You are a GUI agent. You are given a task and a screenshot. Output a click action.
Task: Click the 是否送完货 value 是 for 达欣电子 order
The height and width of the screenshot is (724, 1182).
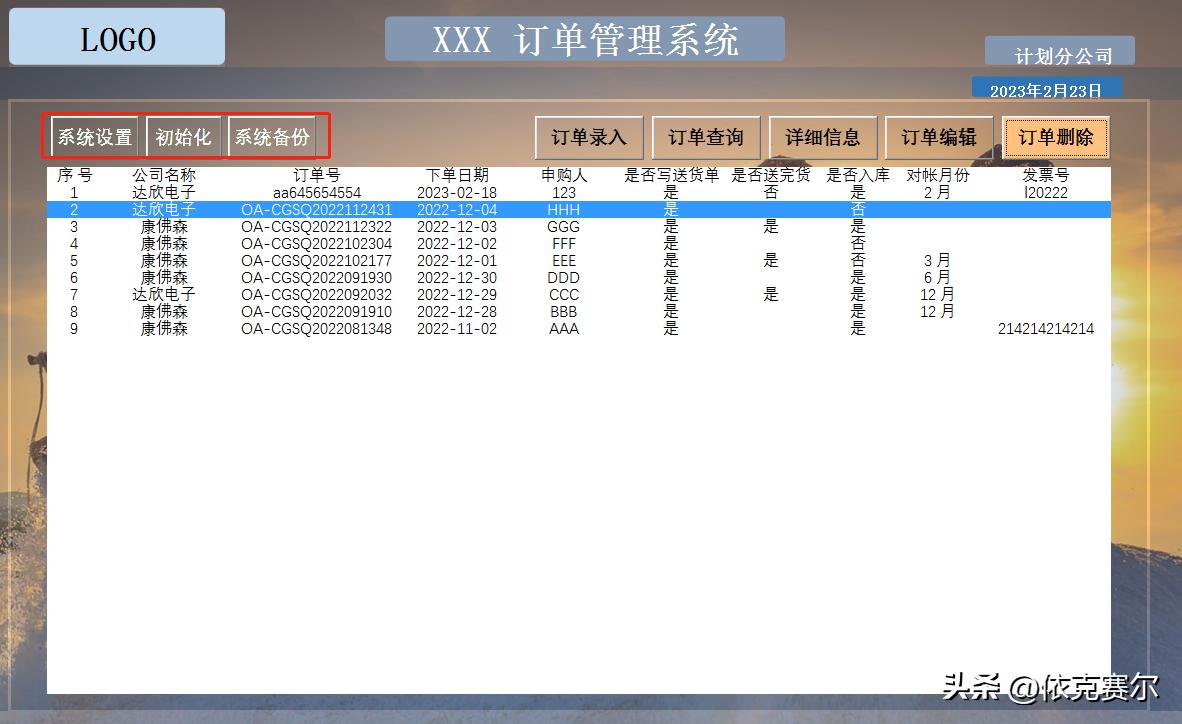(x=770, y=294)
